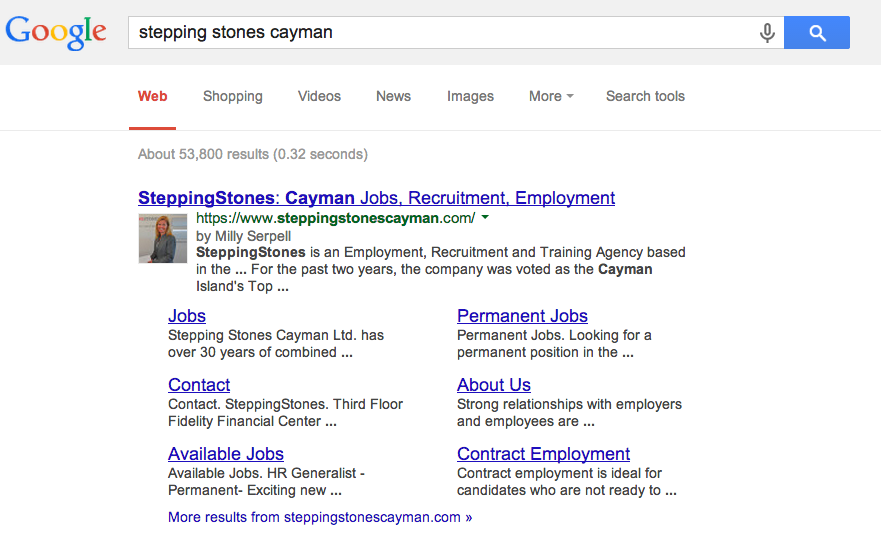Switch to the Videos tab
Screen dimensions: 881x542
click(x=319, y=96)
